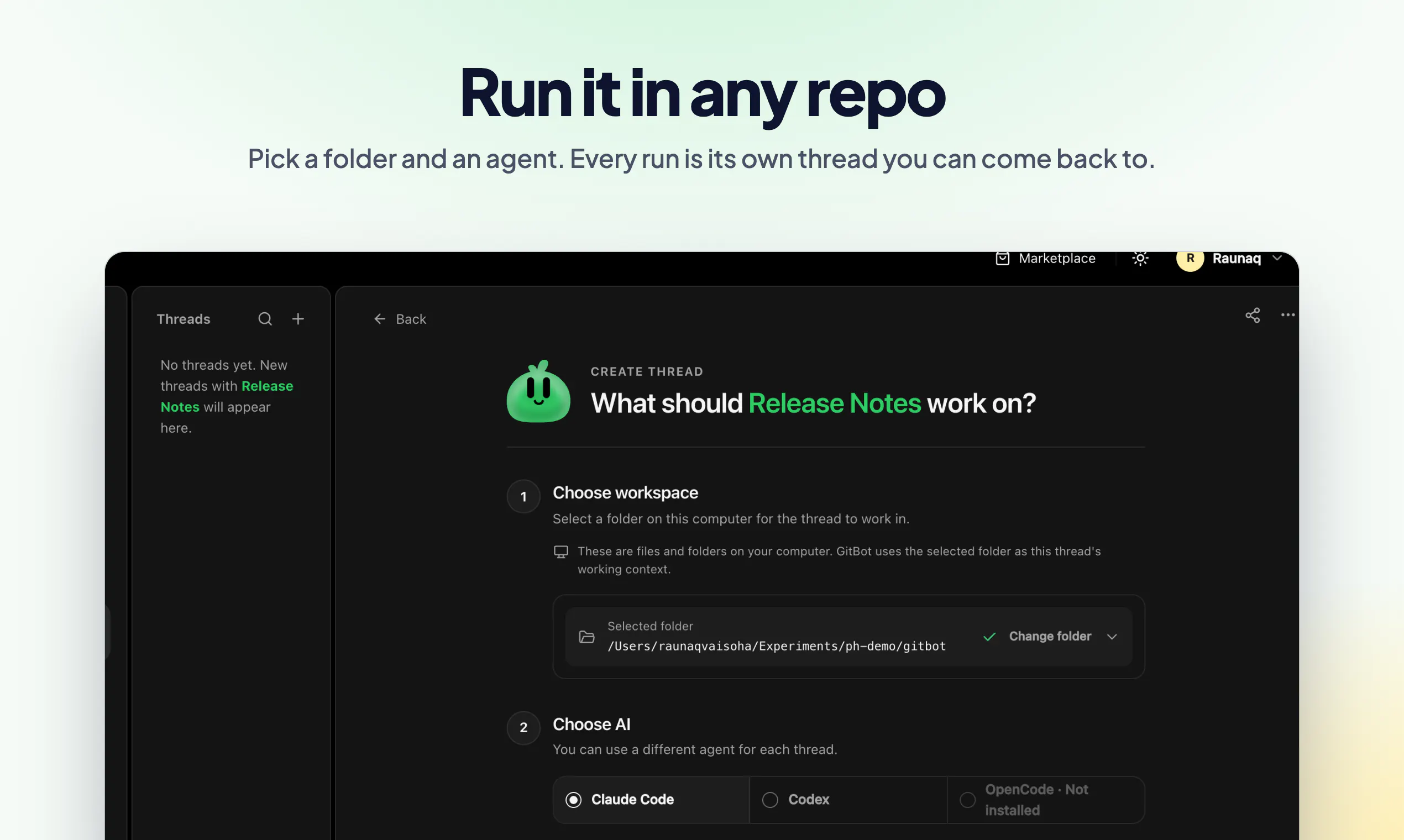
Task: Open the Raunaq account dropdown chevron
Action: pyautogui.click(x=1277, y=259)
